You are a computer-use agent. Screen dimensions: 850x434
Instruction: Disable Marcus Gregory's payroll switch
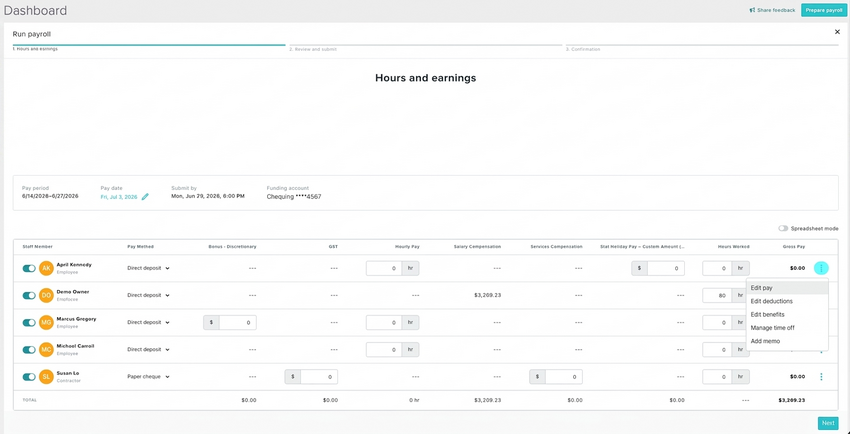point(29,322)
